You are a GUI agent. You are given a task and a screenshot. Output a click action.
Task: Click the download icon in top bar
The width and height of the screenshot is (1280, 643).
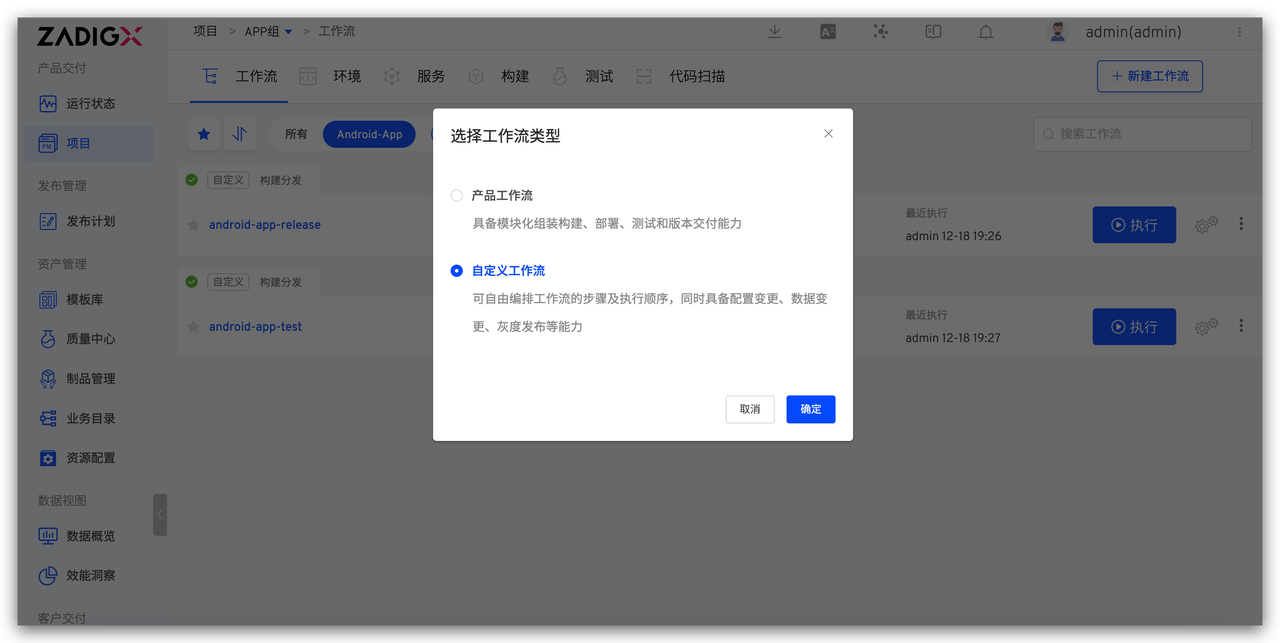tap(774, 32)
